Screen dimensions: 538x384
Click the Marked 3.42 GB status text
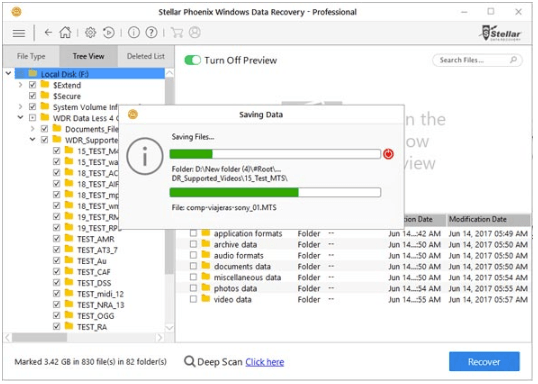[x=90, y=362]
